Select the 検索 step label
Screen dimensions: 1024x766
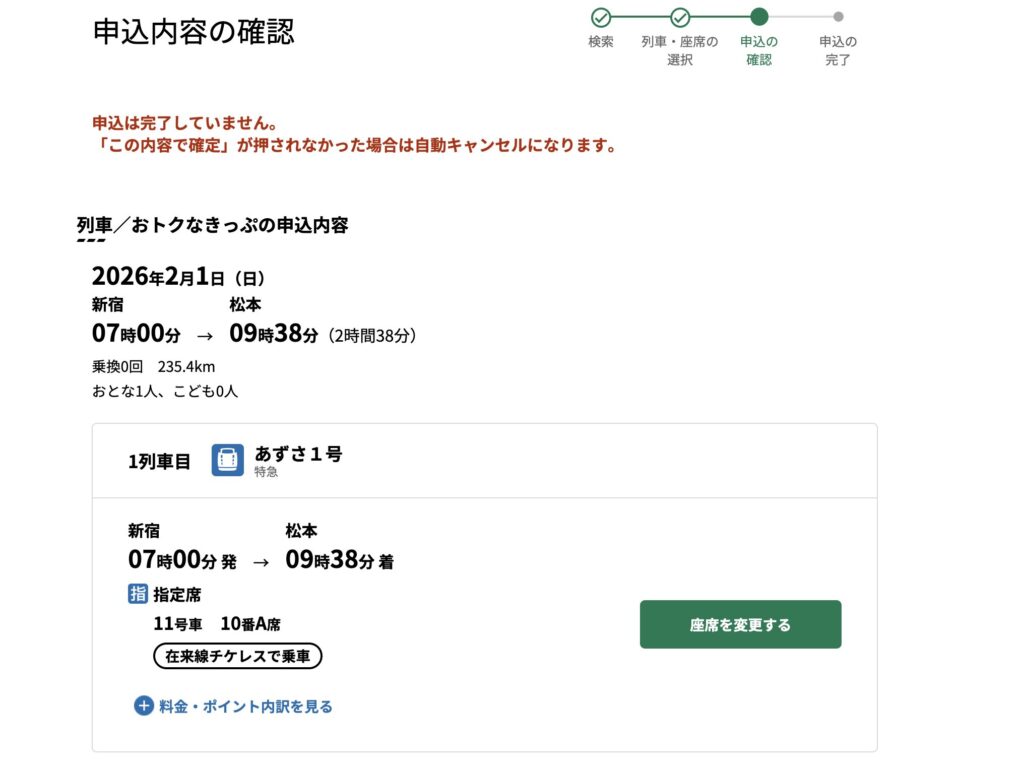601,42
